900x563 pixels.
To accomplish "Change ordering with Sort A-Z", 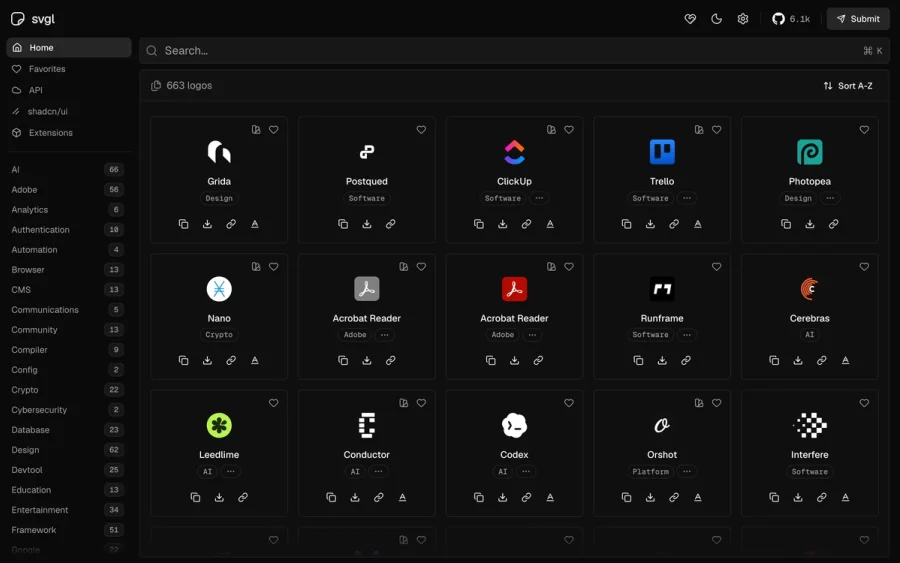I will click(x=848, y=86).
